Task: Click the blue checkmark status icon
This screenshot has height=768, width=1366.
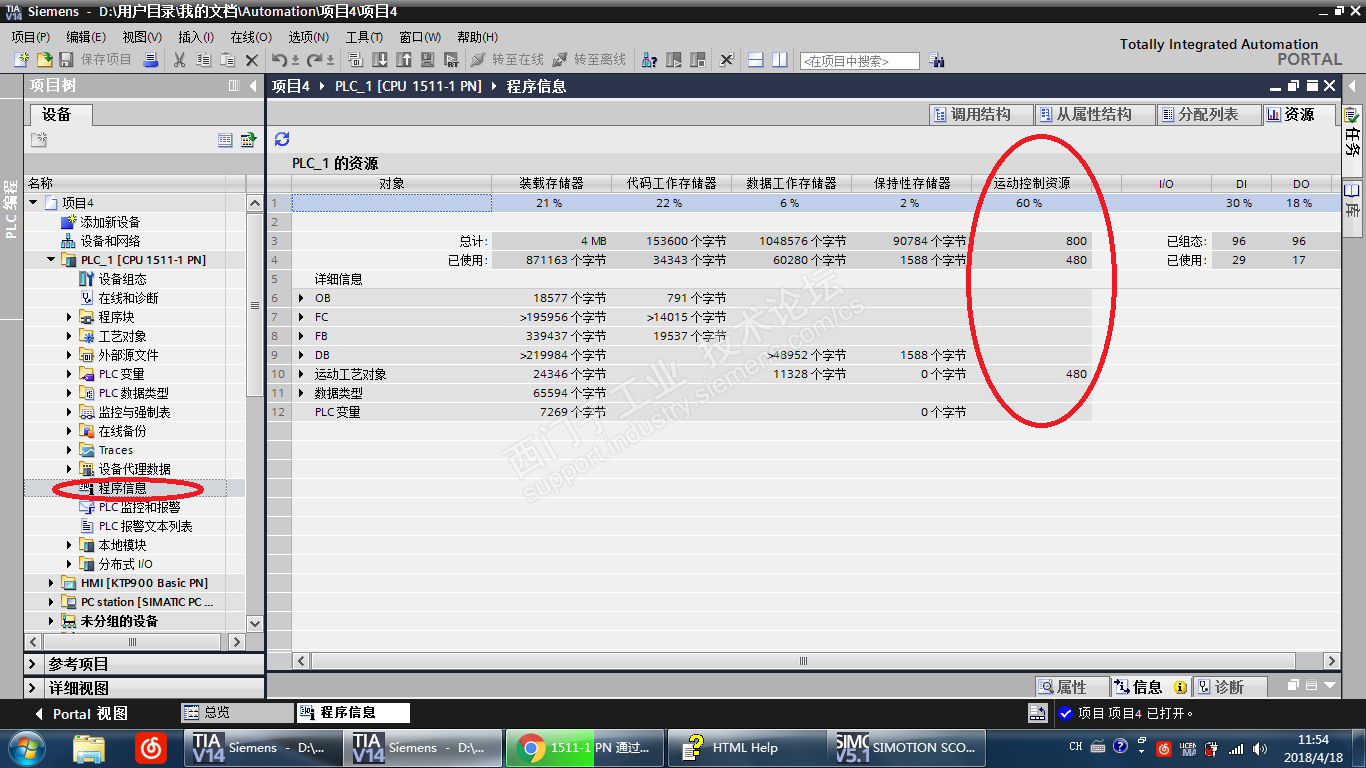Action: (x=1065, y=713)
